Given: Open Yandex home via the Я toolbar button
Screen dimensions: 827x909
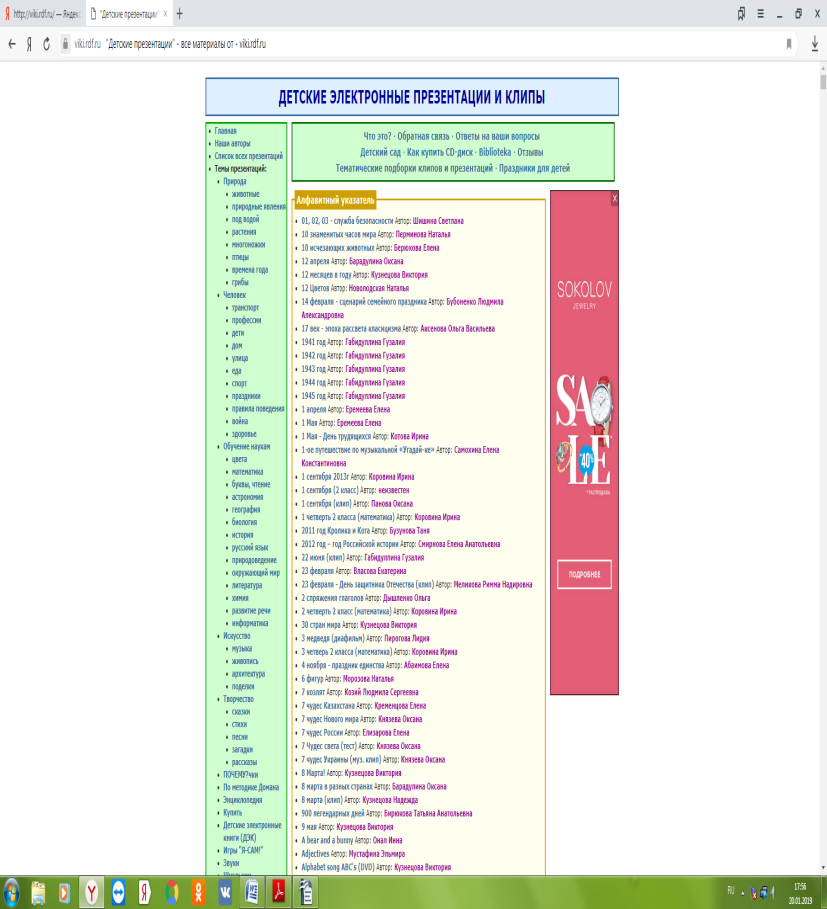Looking at the screenshot, I should pyautogui.click(x=29, y=44).
